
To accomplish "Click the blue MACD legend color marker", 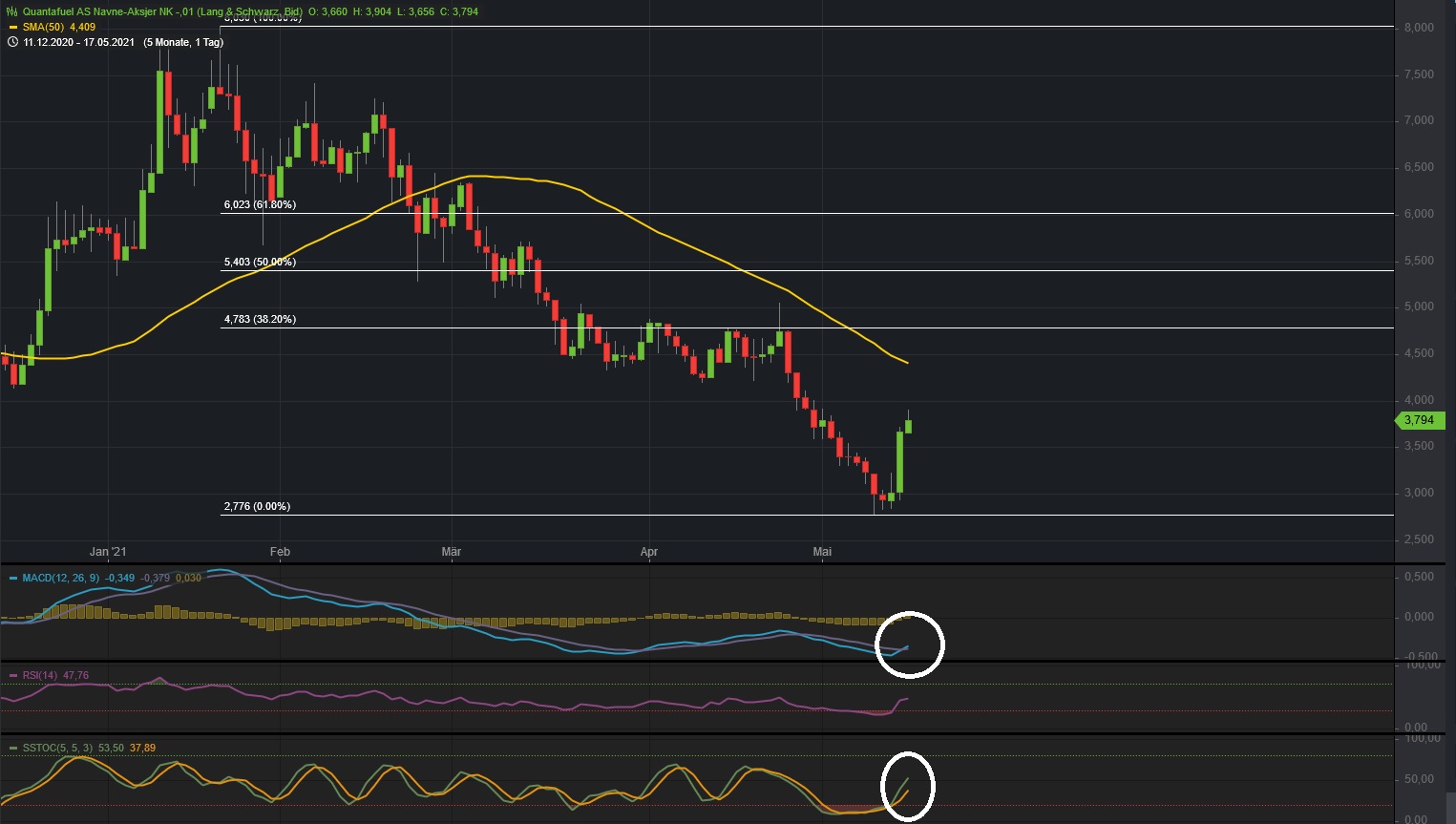I will coord(15,578).
